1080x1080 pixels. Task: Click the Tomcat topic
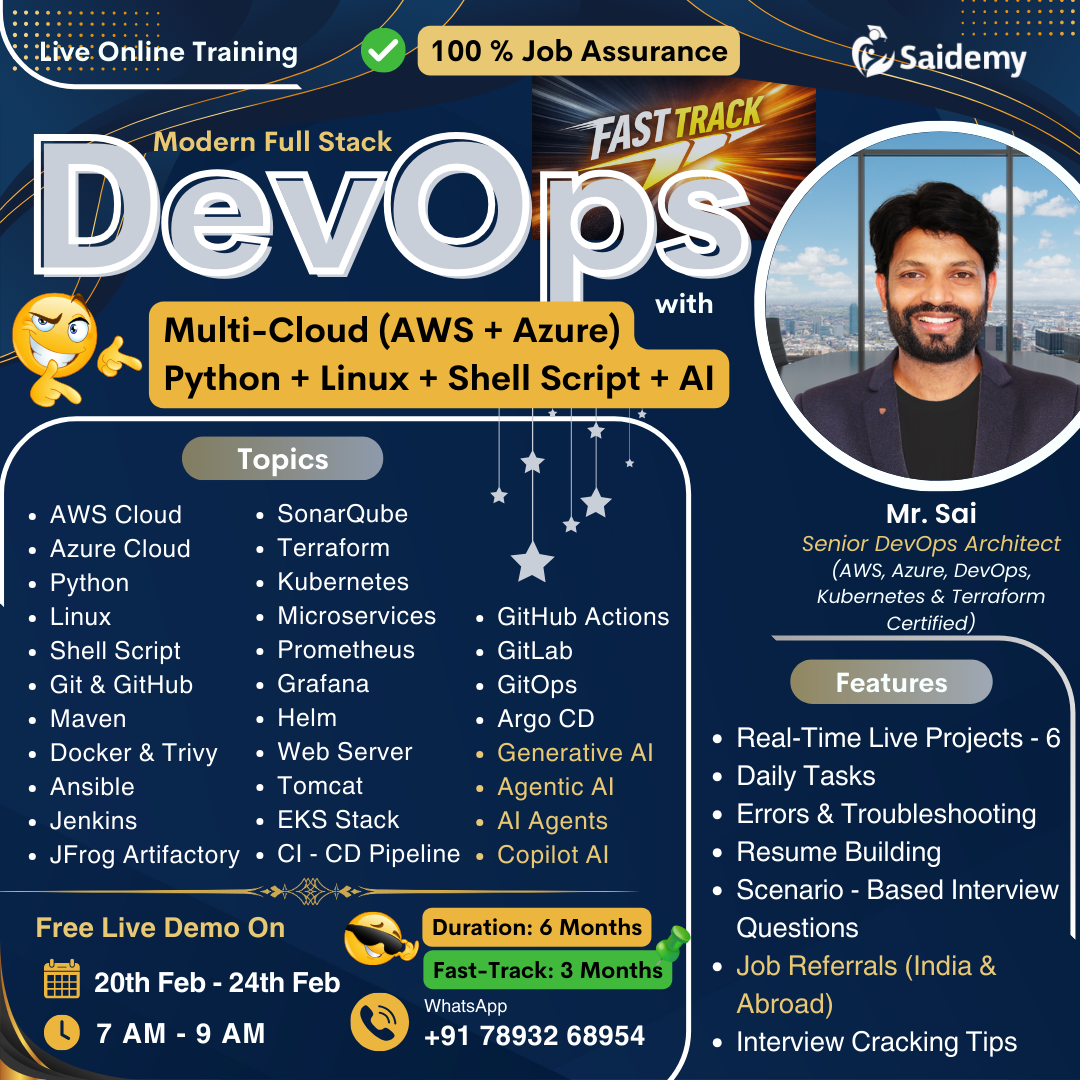click(x=320, y=785)
